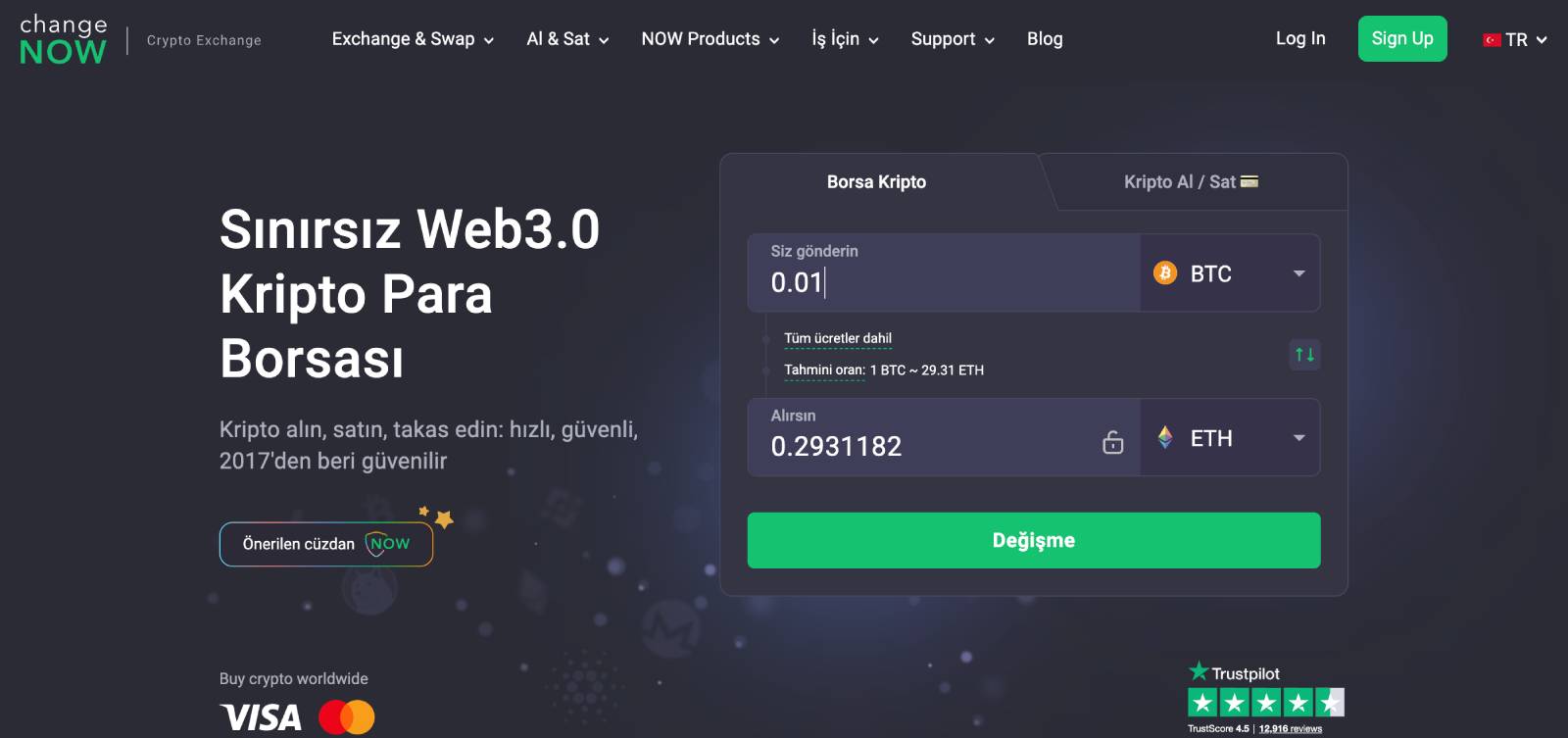The image size is (1568, 738).
Task: Expand the İş İçin menu
Action: (845, 39)
